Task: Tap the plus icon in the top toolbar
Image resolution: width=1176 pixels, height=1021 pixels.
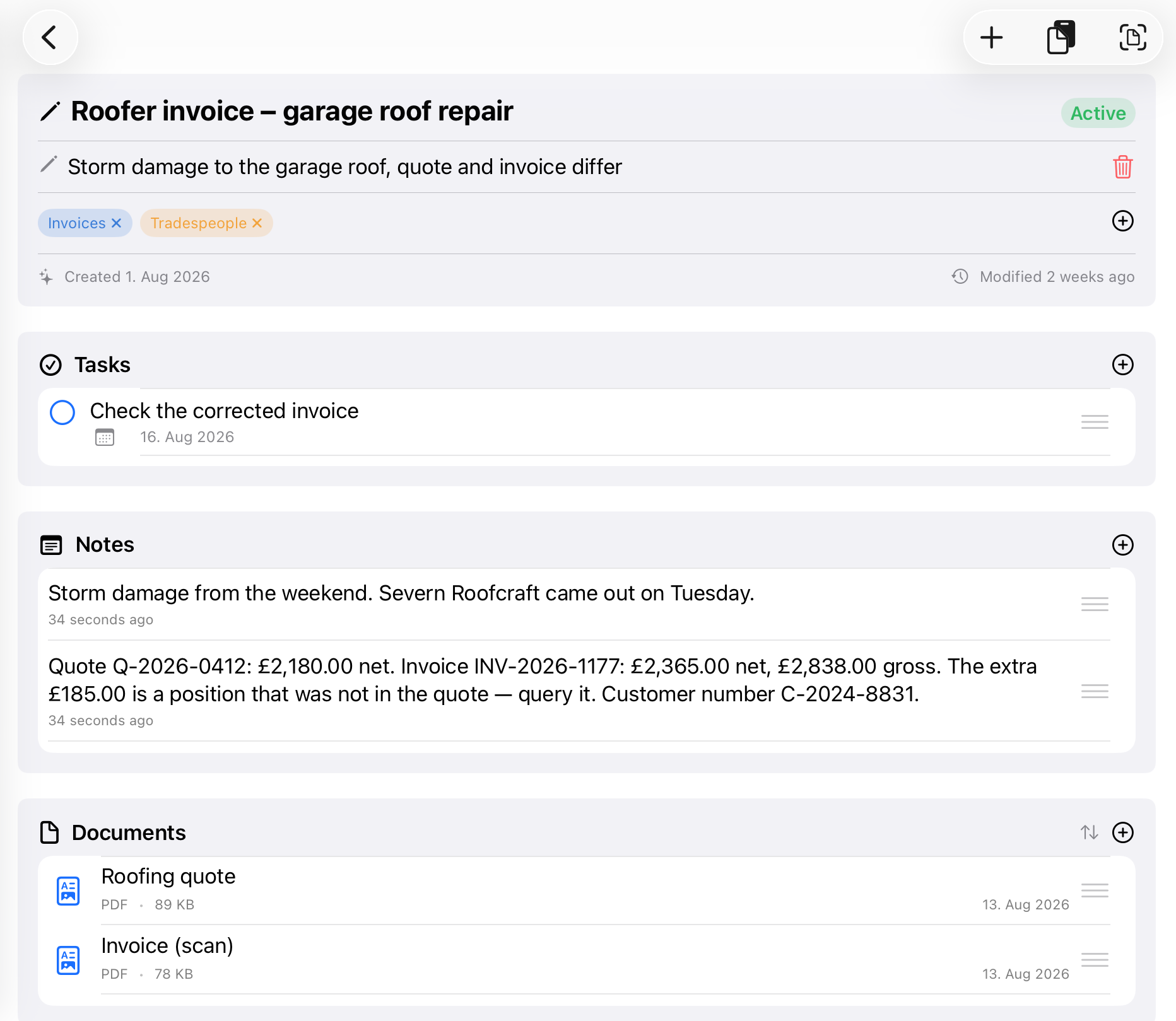Action: pos(991,37)
